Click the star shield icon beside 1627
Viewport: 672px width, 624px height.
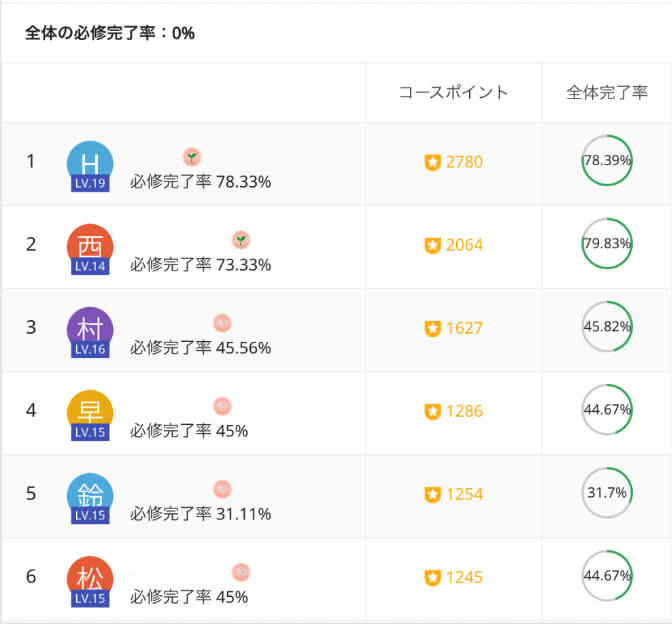(x=432, y=329)
